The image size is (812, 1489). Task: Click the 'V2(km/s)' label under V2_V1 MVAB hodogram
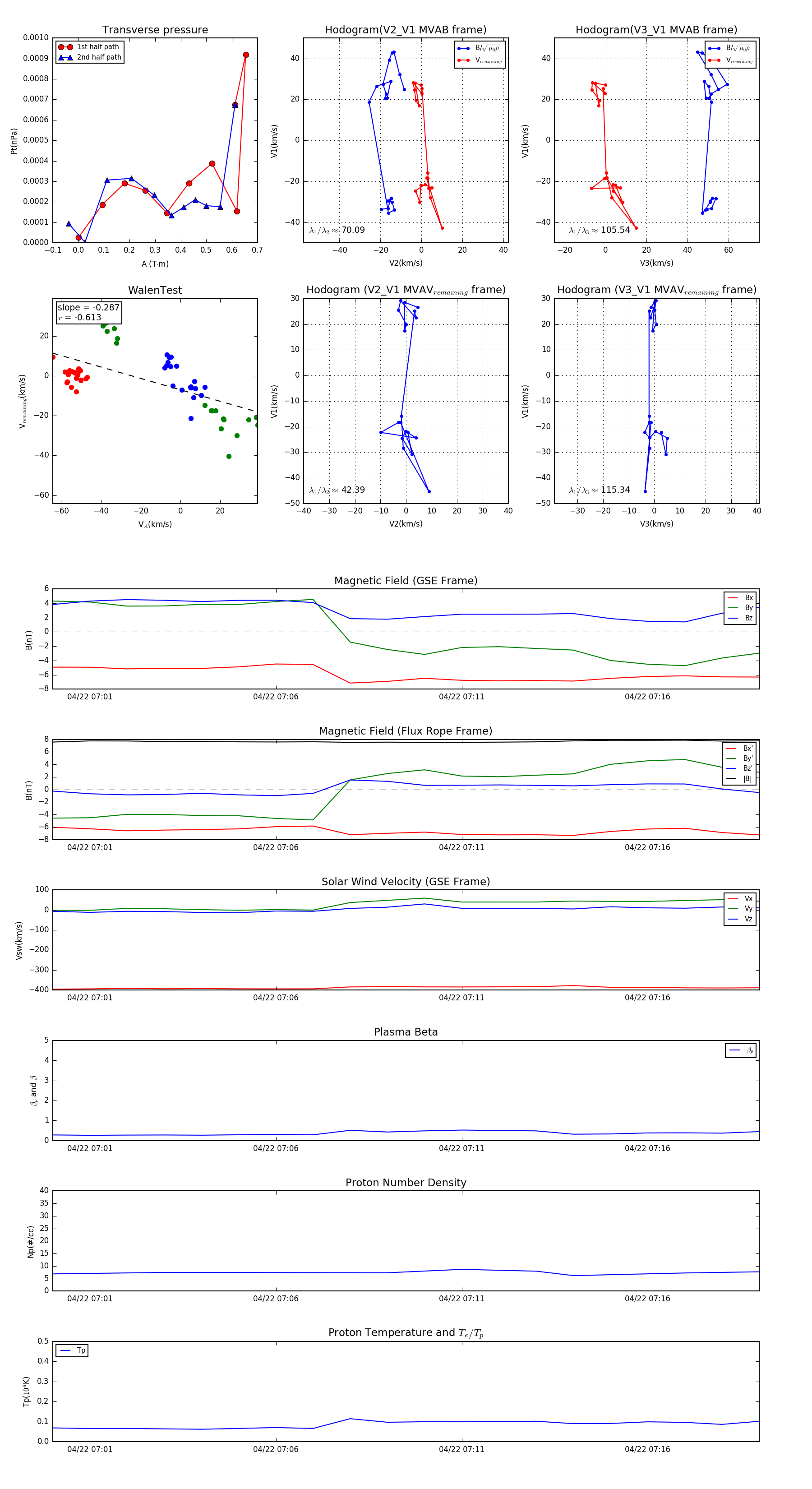[x=406, y=264]
